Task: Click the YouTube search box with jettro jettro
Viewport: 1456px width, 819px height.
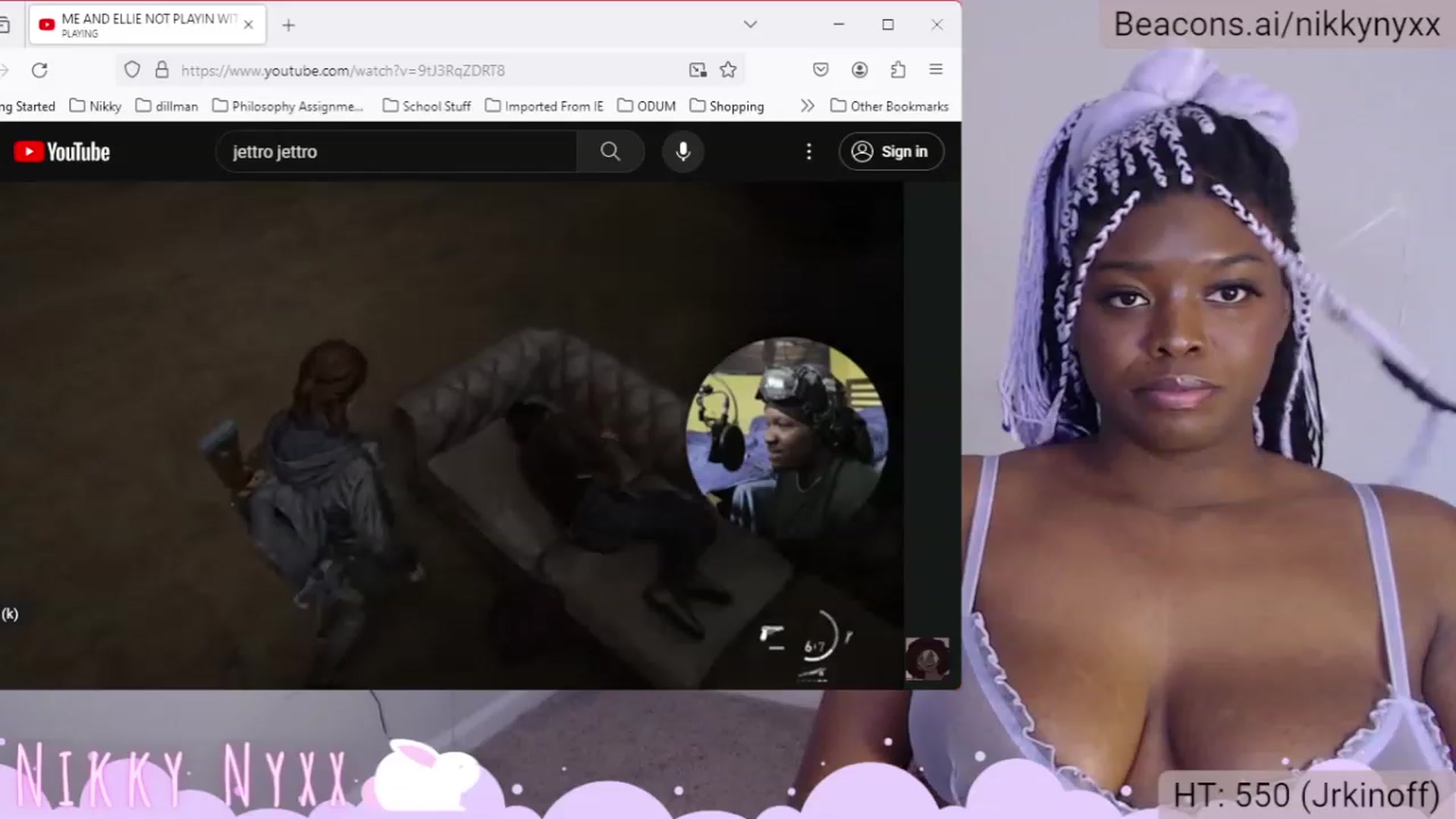Action: click(x=397, y=152)
